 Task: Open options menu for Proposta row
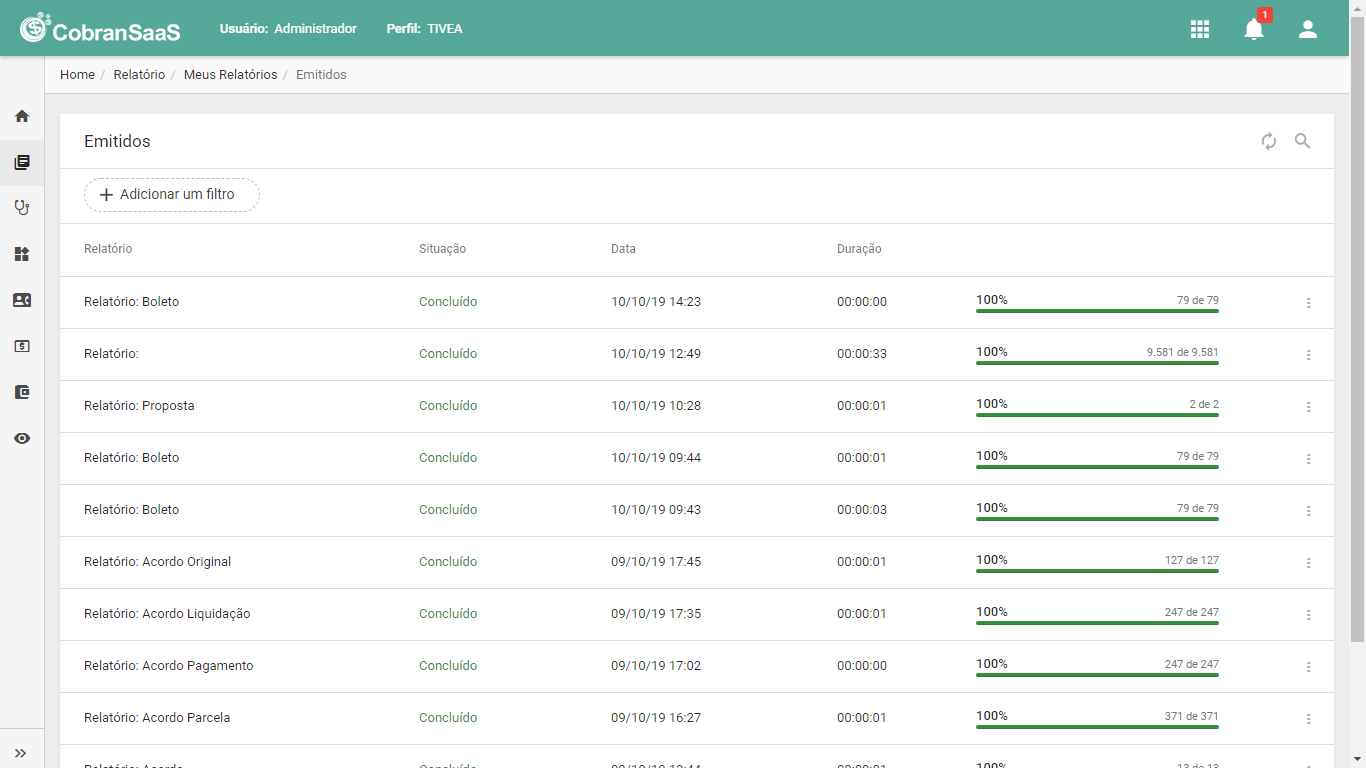[1308, 407]
